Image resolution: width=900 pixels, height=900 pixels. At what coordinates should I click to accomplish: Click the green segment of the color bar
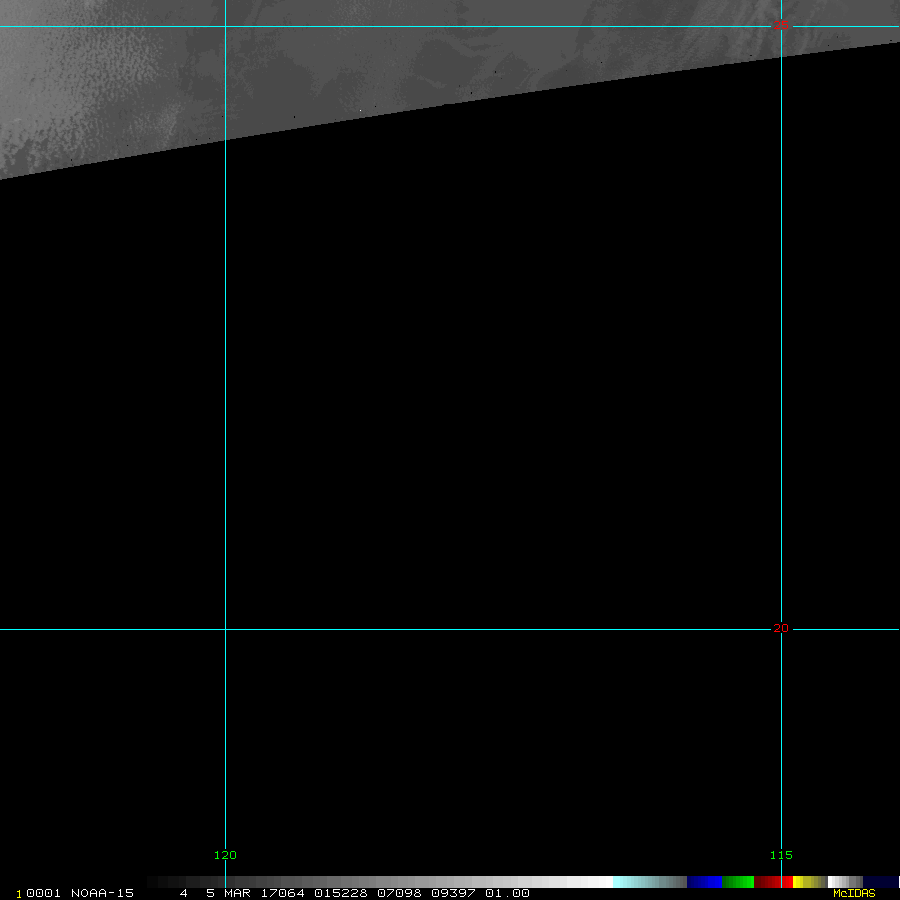738,882
